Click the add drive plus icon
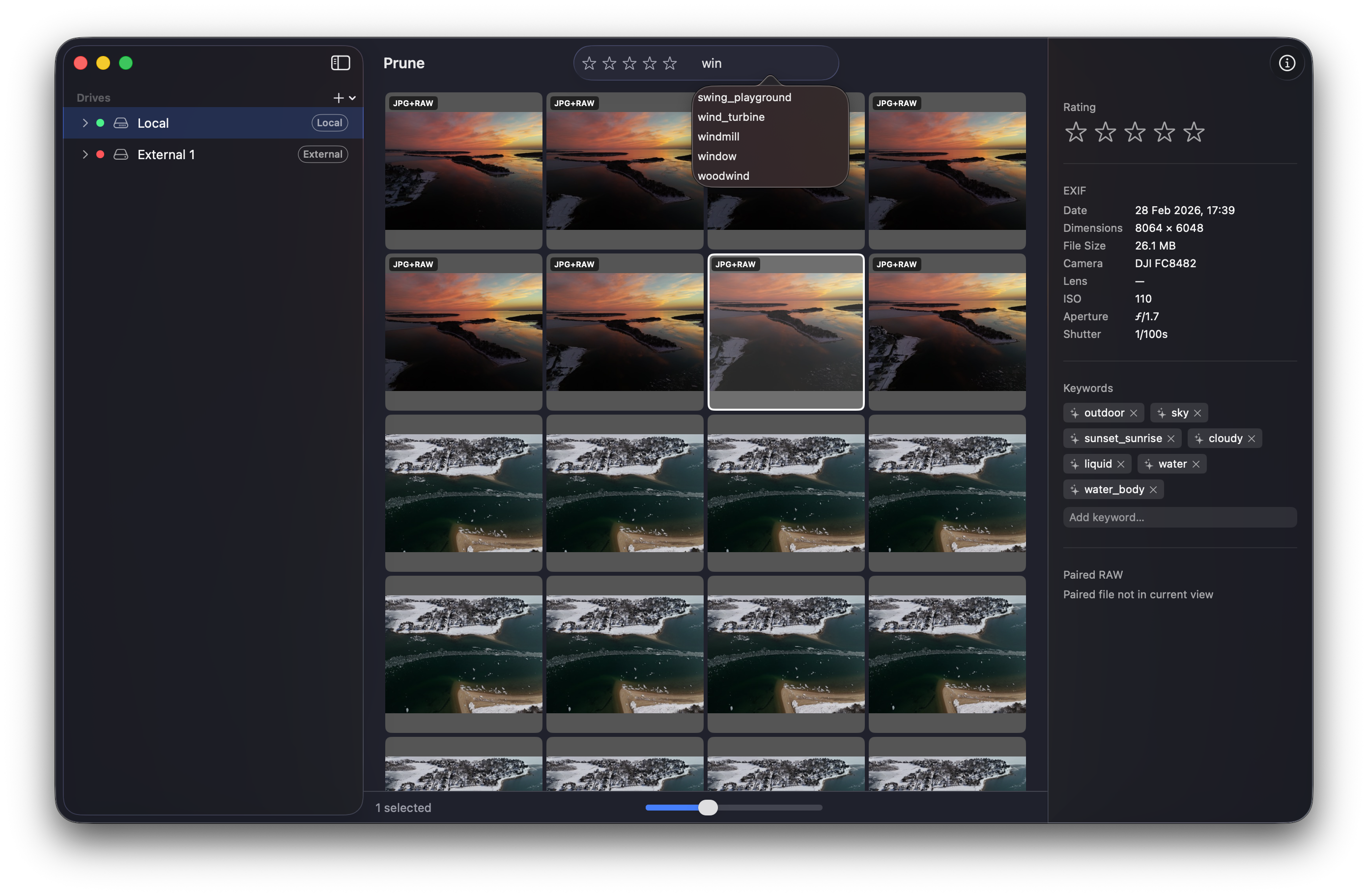The width and height of the screenshot is (1368, 896). [338, 98]
